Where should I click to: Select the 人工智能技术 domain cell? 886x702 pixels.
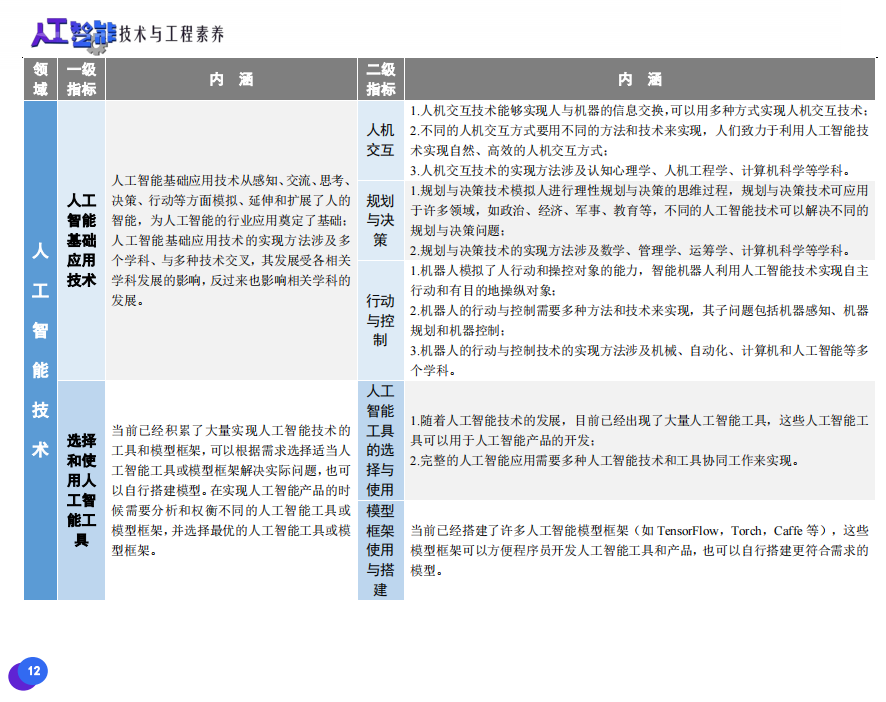tap(40, 349)
